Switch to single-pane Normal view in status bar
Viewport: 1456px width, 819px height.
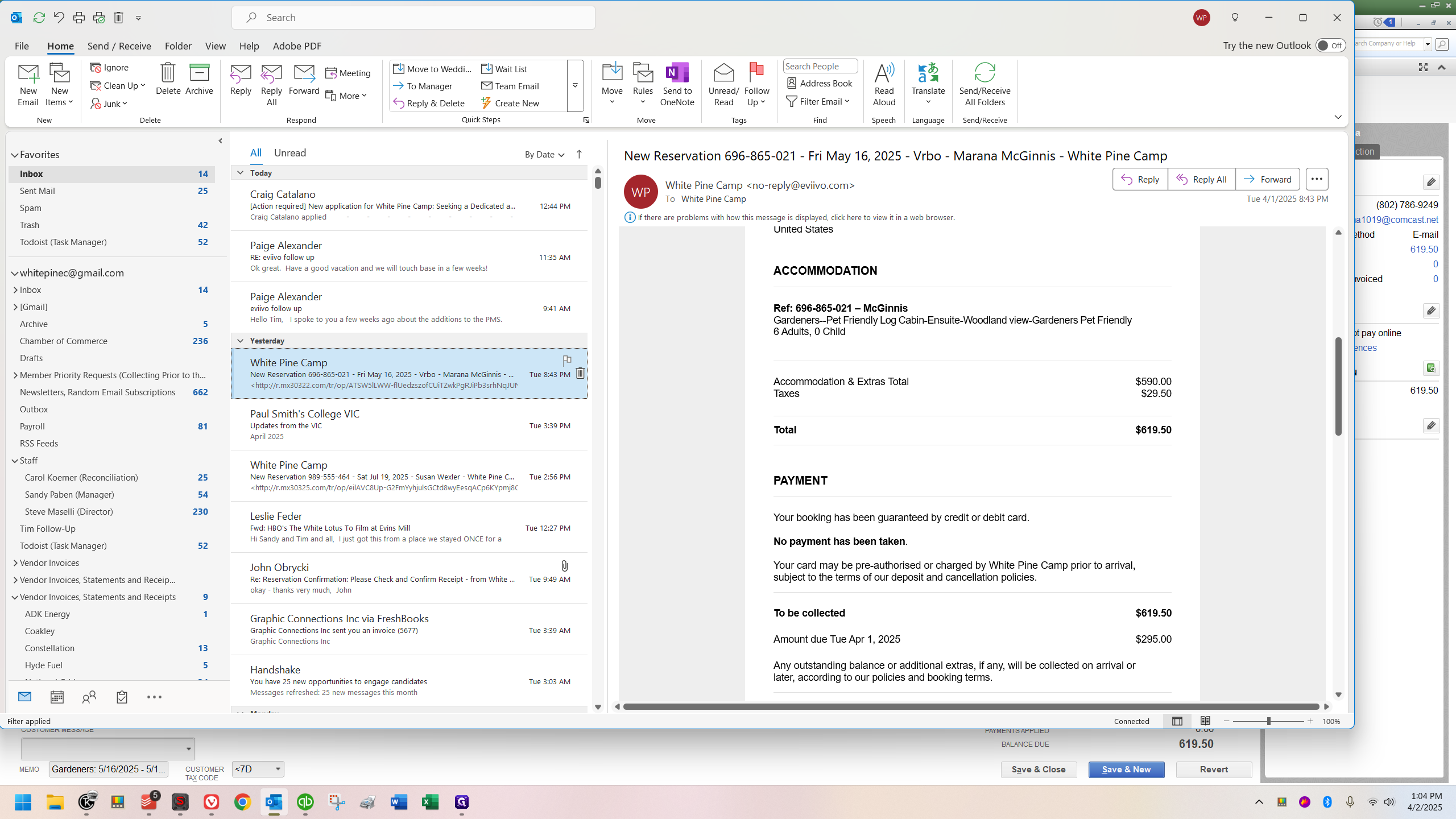[1177, 721]
